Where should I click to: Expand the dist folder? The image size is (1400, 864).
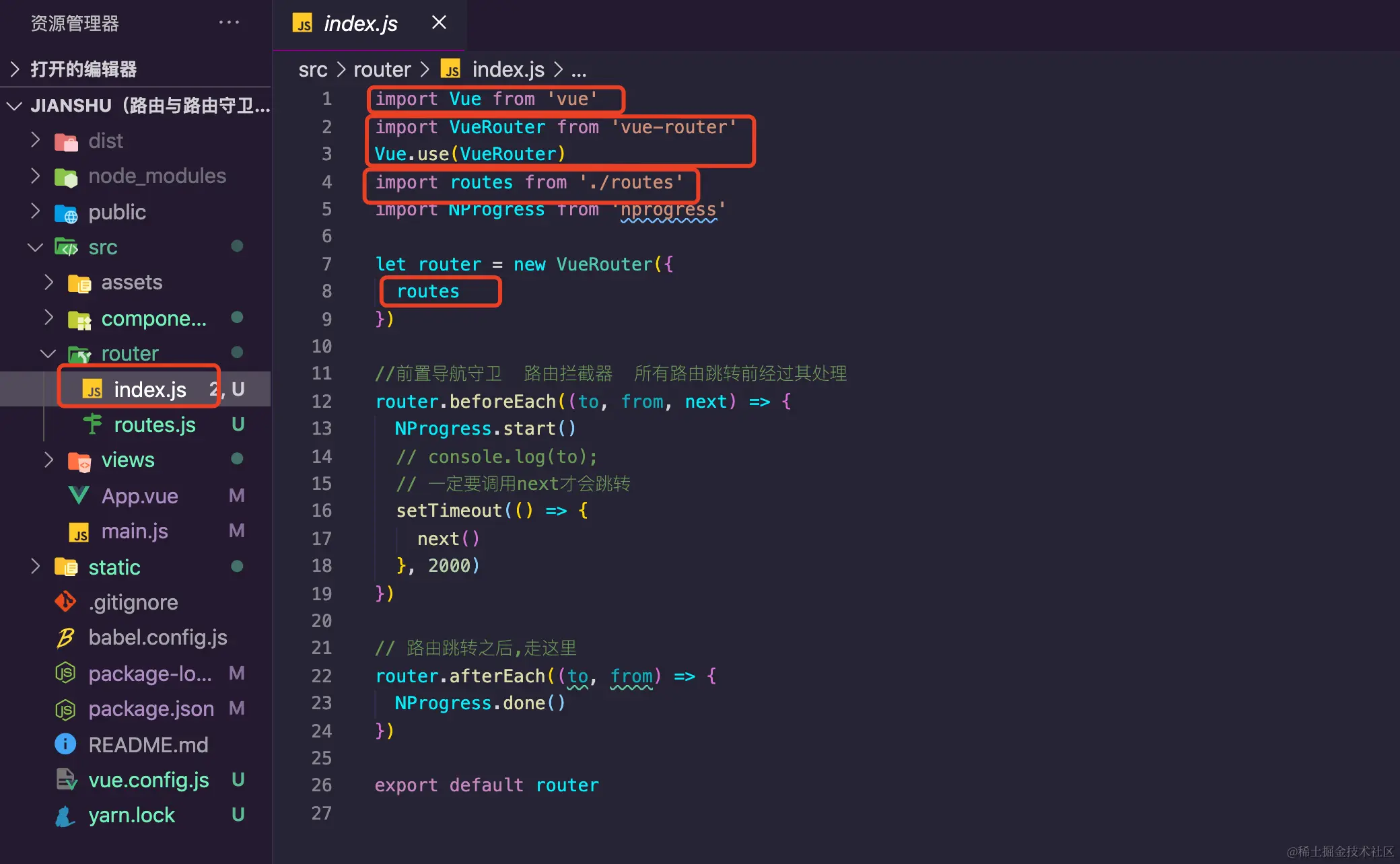tap(36, 141)
